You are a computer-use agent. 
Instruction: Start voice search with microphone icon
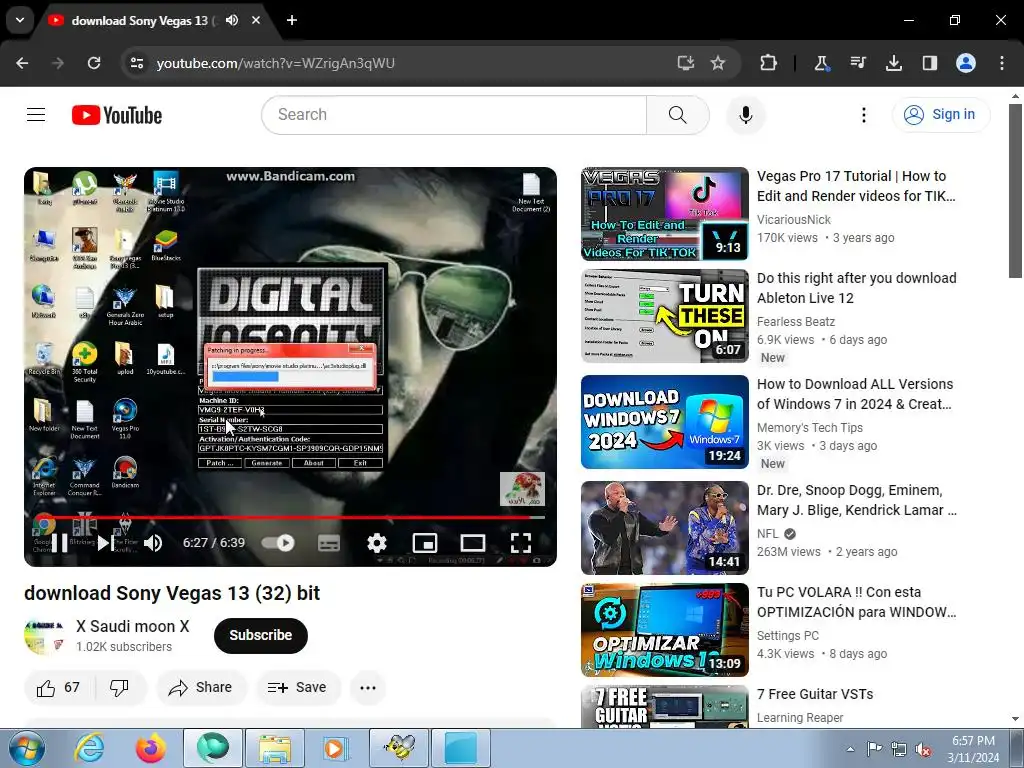745,115
